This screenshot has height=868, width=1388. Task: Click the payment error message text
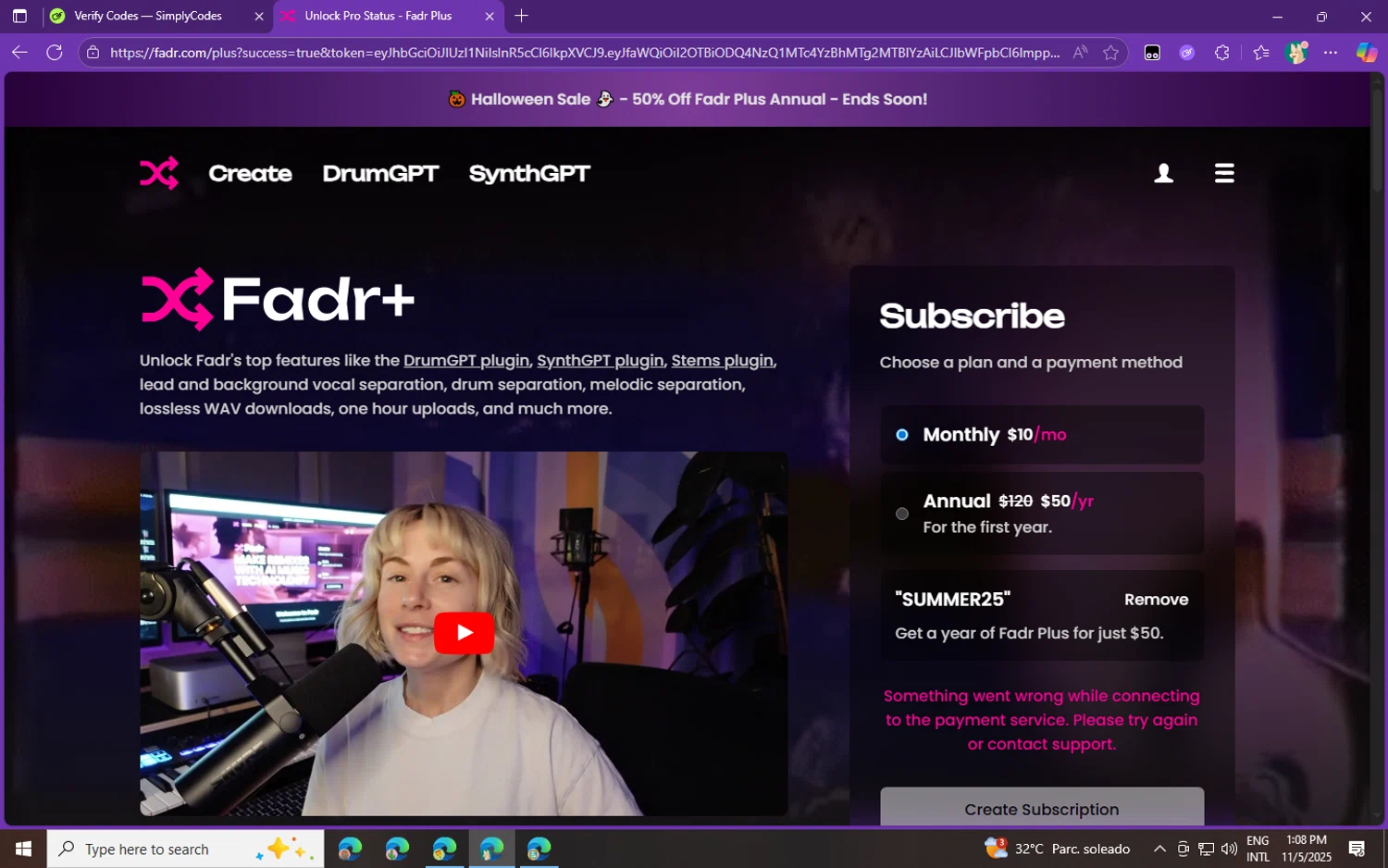click(1042, 720)
